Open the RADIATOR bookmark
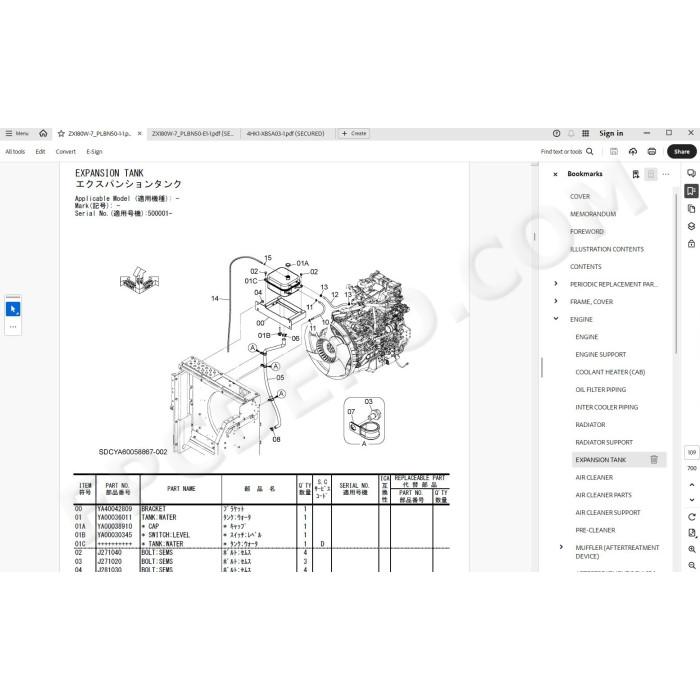The height and width of the screenshot is (700, 700). click(x=590, y=425)
